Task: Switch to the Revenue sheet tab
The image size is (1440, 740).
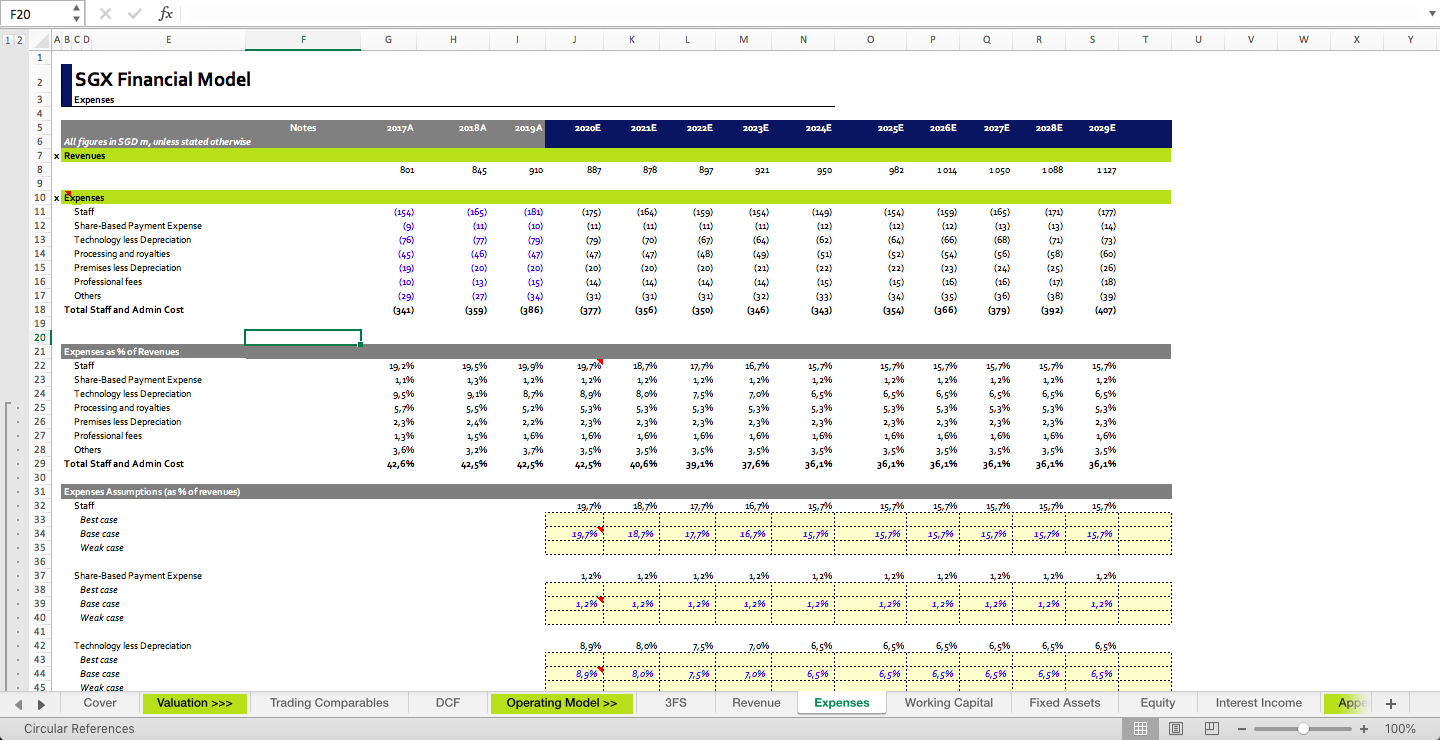Action: click(756, 703)
